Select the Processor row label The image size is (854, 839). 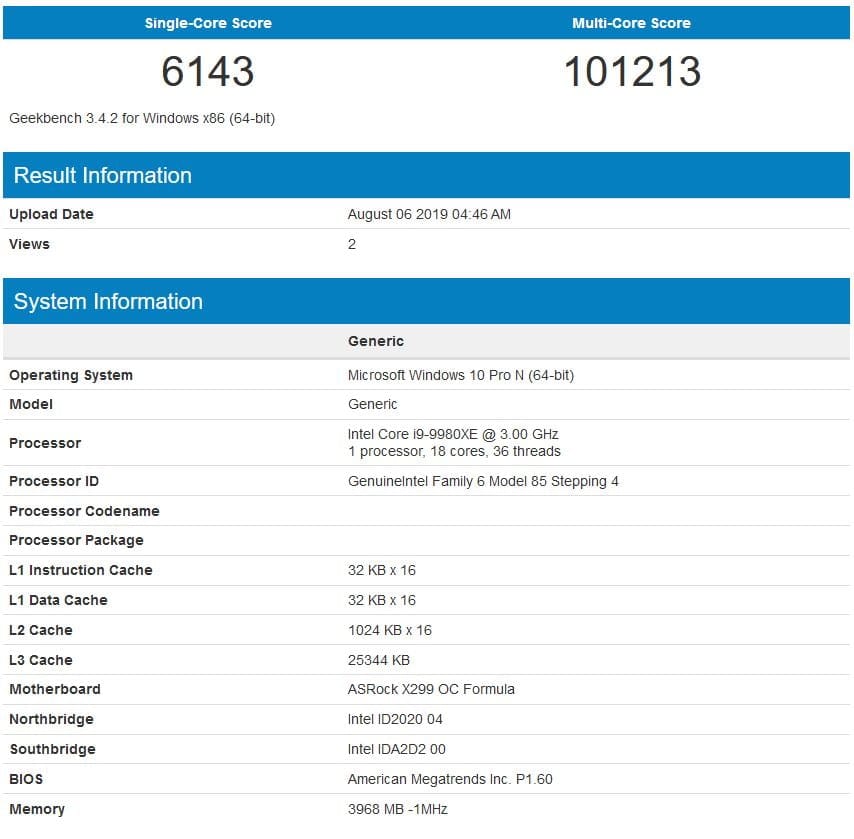coord(45,443)
